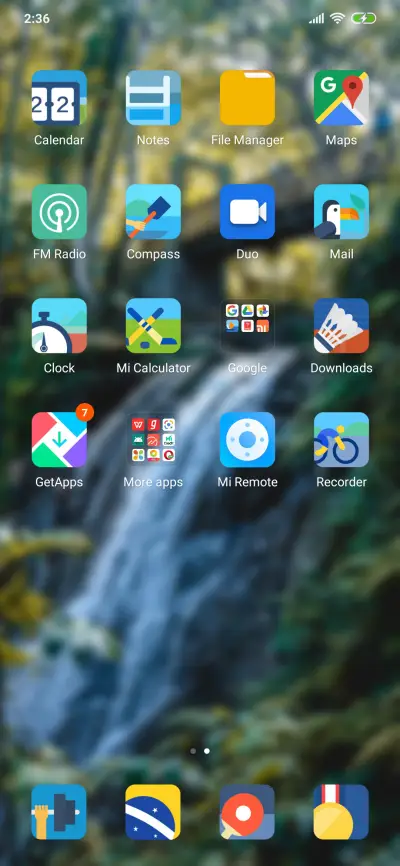The width and height of the screenshot is (400, 866).
Task: Expand the More apps folder
Action: point(153,440)
